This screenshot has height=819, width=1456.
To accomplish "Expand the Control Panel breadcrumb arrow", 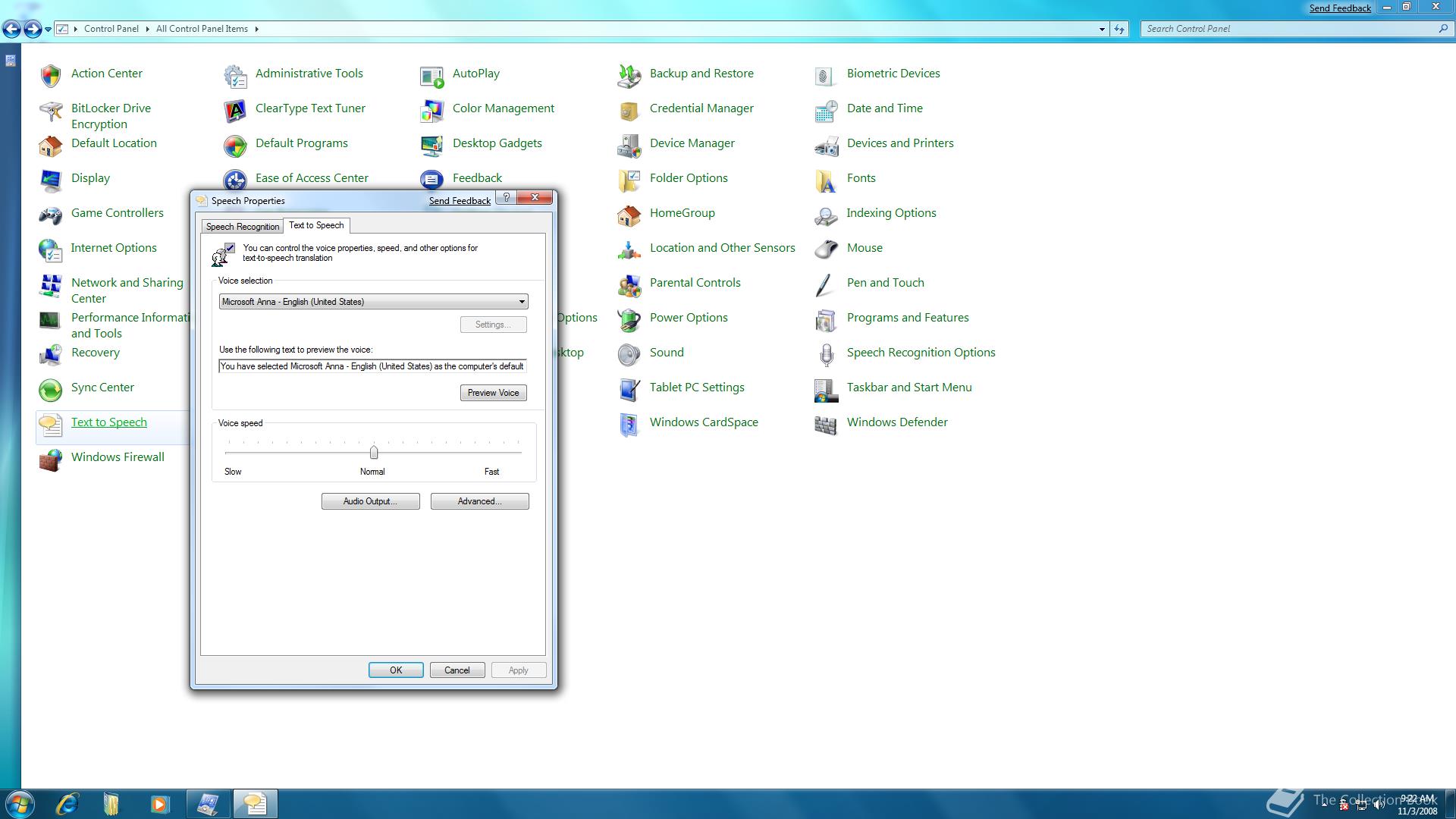I will tap(147, 29).
